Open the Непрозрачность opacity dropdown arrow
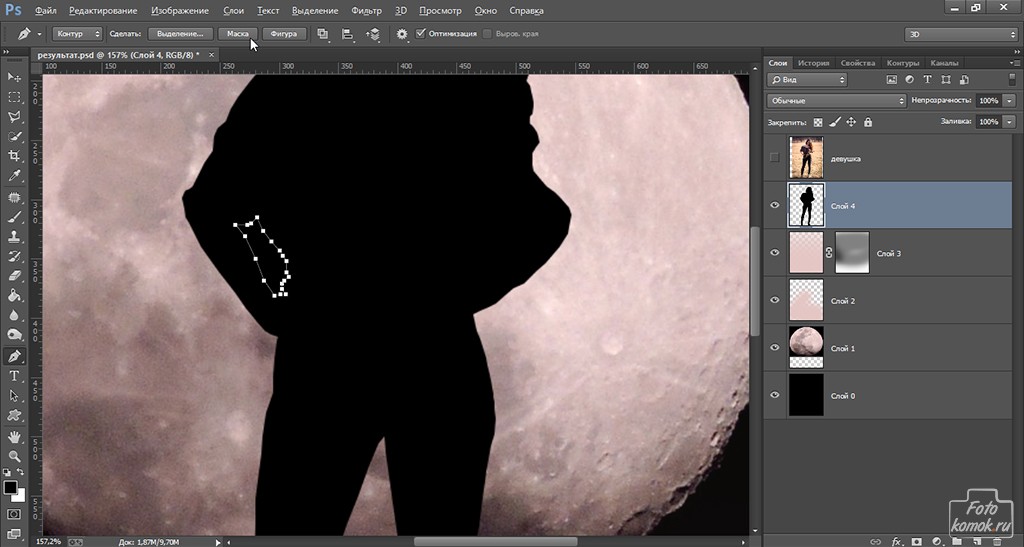 [x=1011, y=101]
